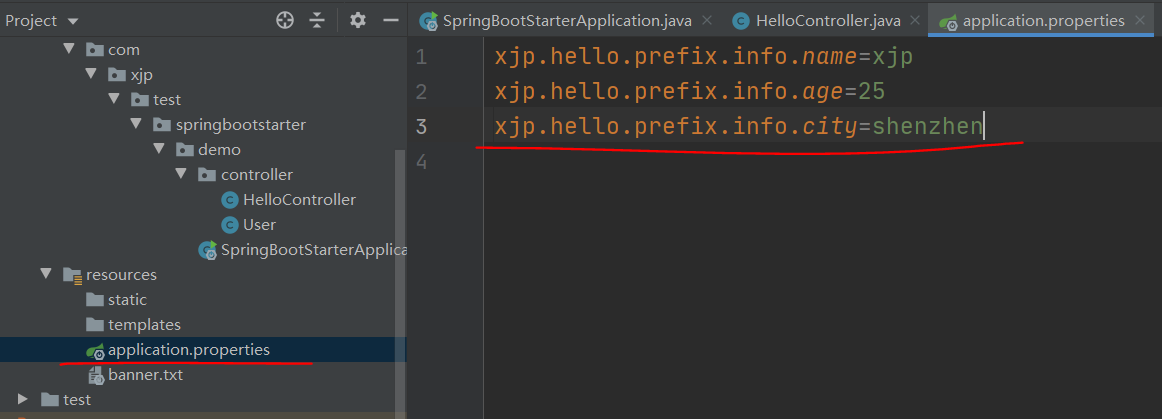The height and width of the screenshot is (419, 1162).
Task: Switch to HelloController.java tab
Action: point(828,21)
